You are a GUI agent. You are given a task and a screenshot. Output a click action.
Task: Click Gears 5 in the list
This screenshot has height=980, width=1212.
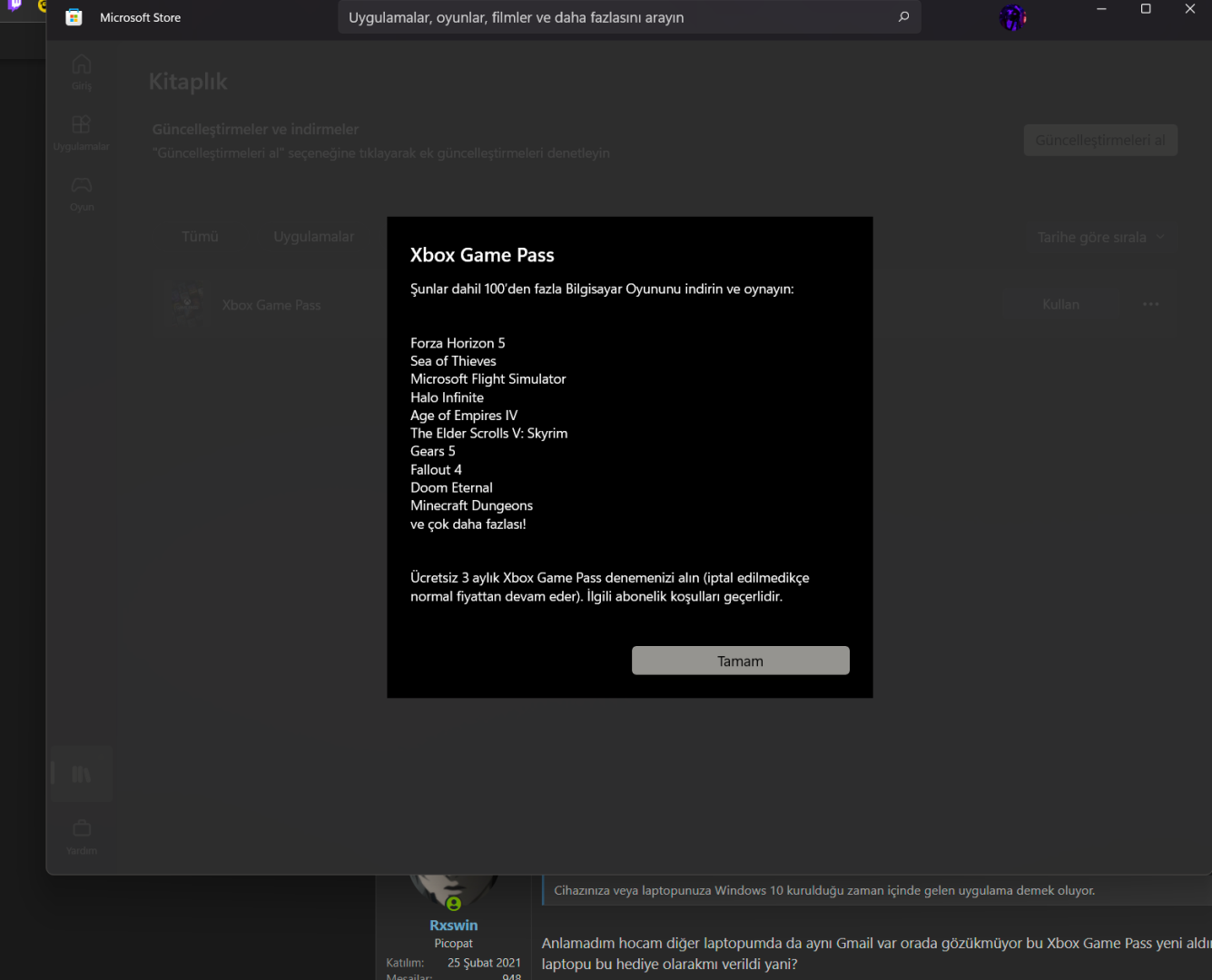(433, 451)
